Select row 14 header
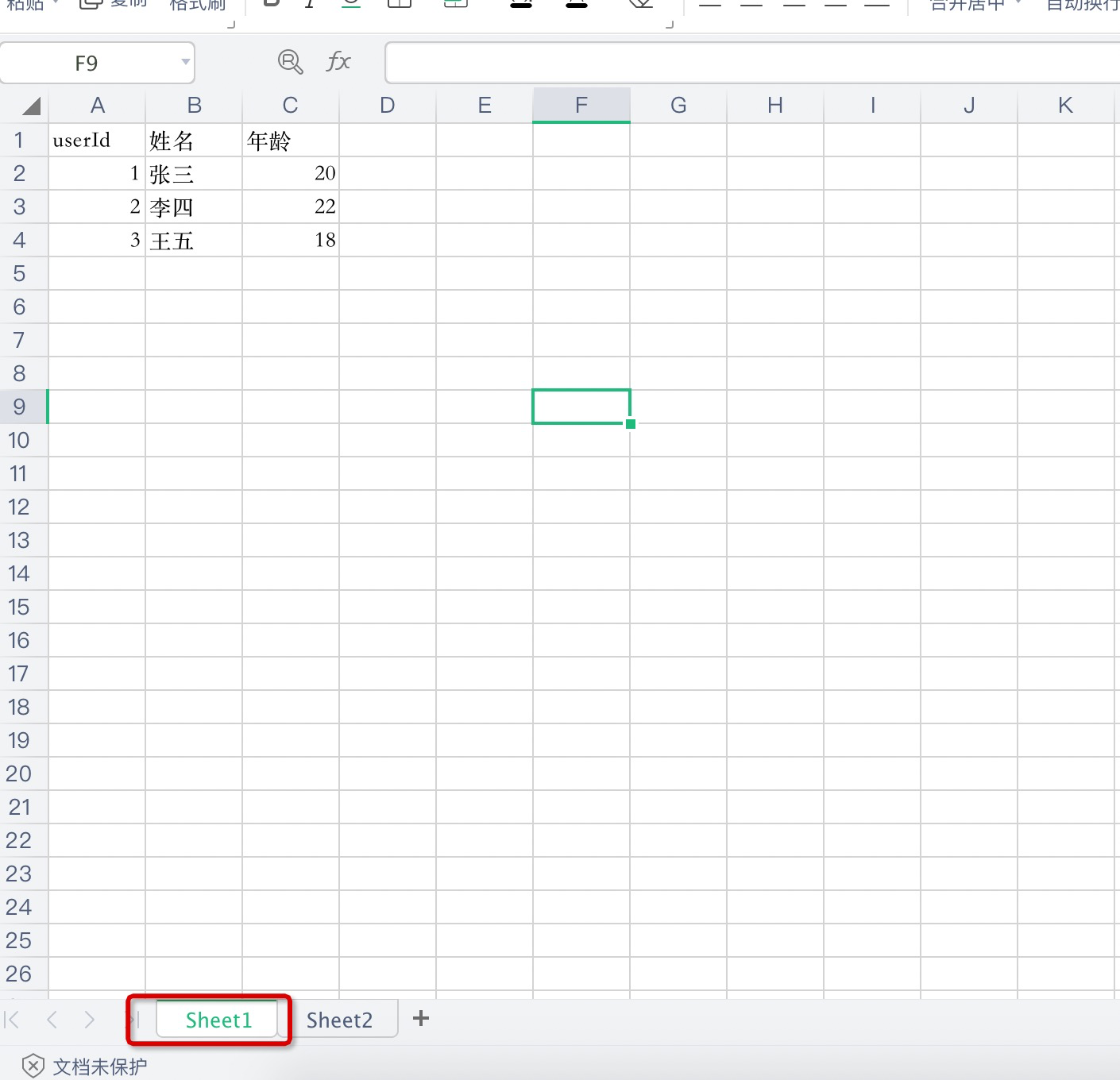The image size is (1120, 1080). [24, 574]
